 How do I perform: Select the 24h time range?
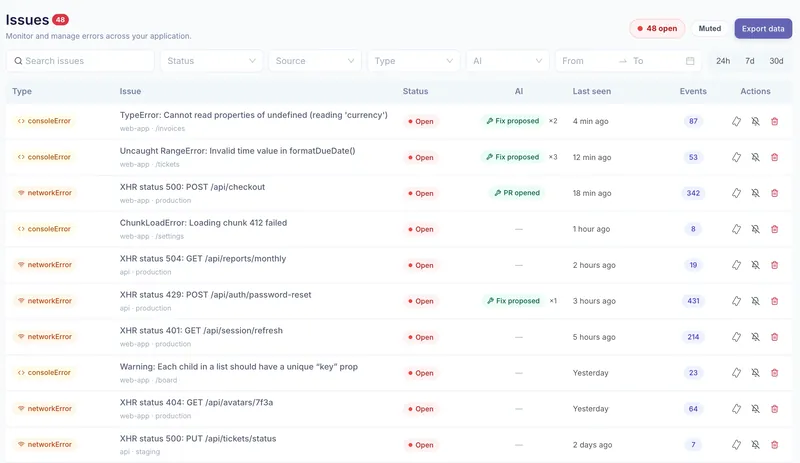tap(723, 61)
